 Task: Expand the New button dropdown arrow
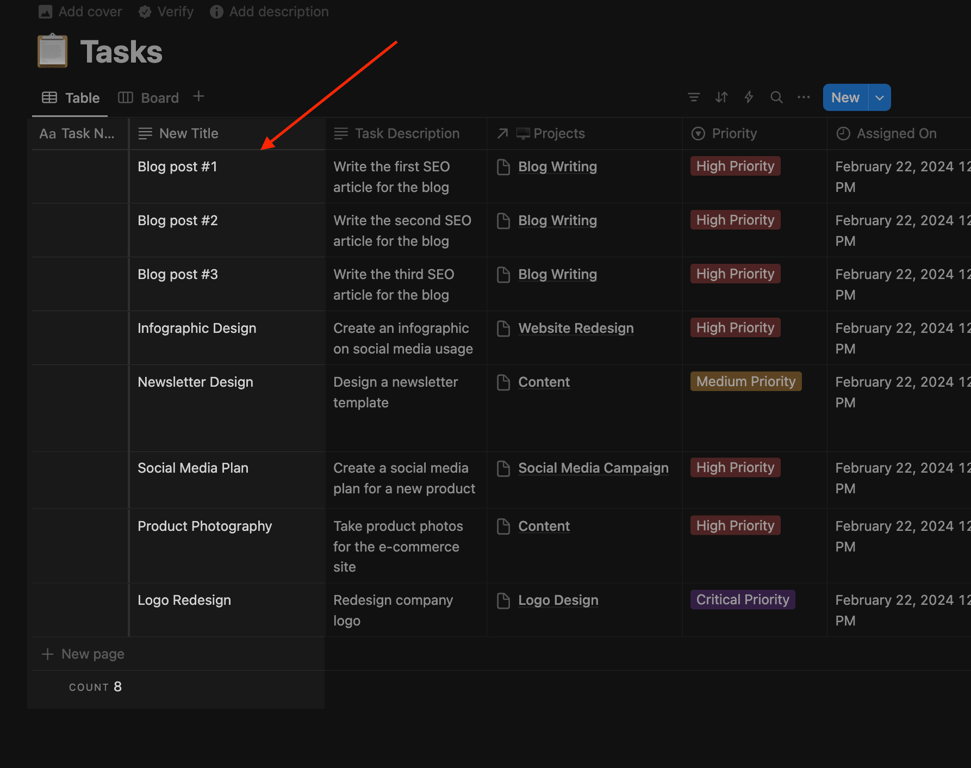879,97
